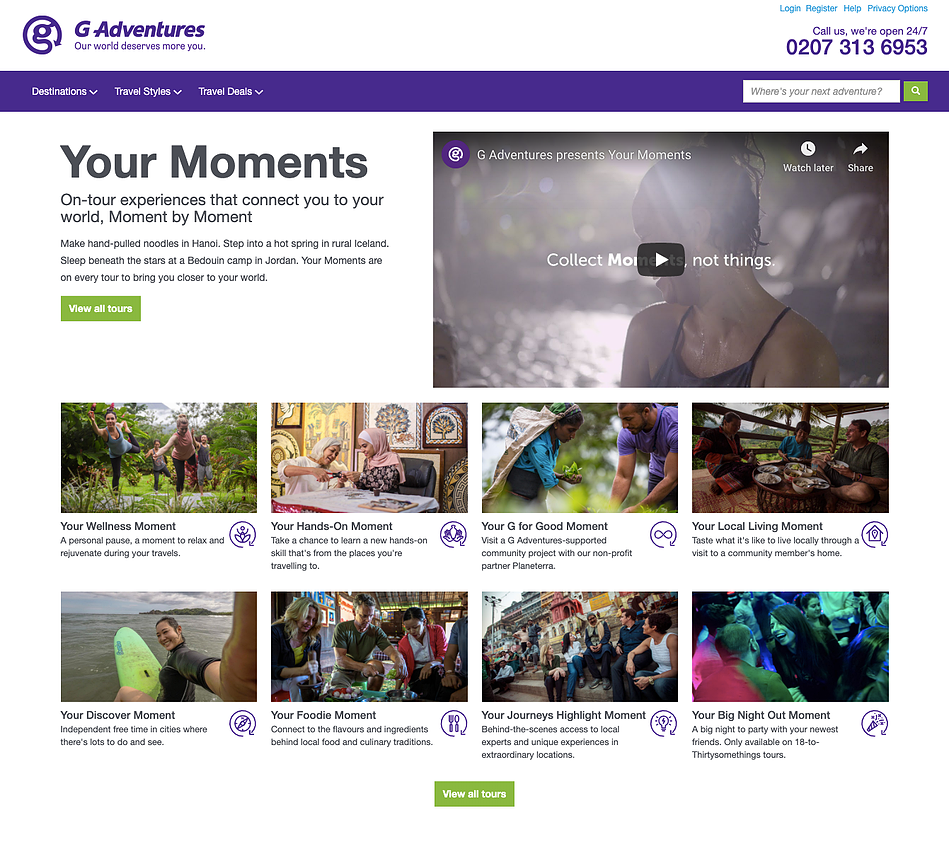Screen dimensions: 949x842
Task: Click the G Adventures logo icon
Action: coord(42,35)
